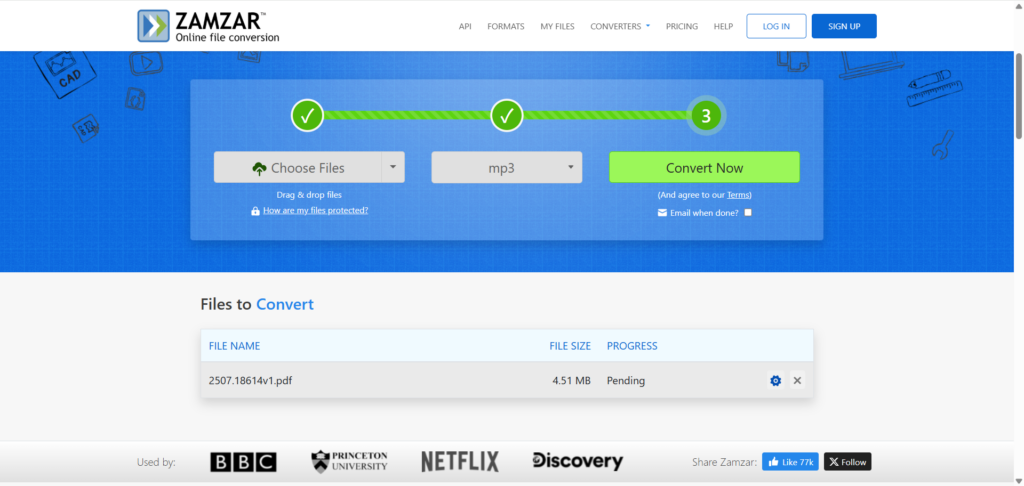
Task: Enable the Email when done checkbox
Action: (x=748, y=212)
